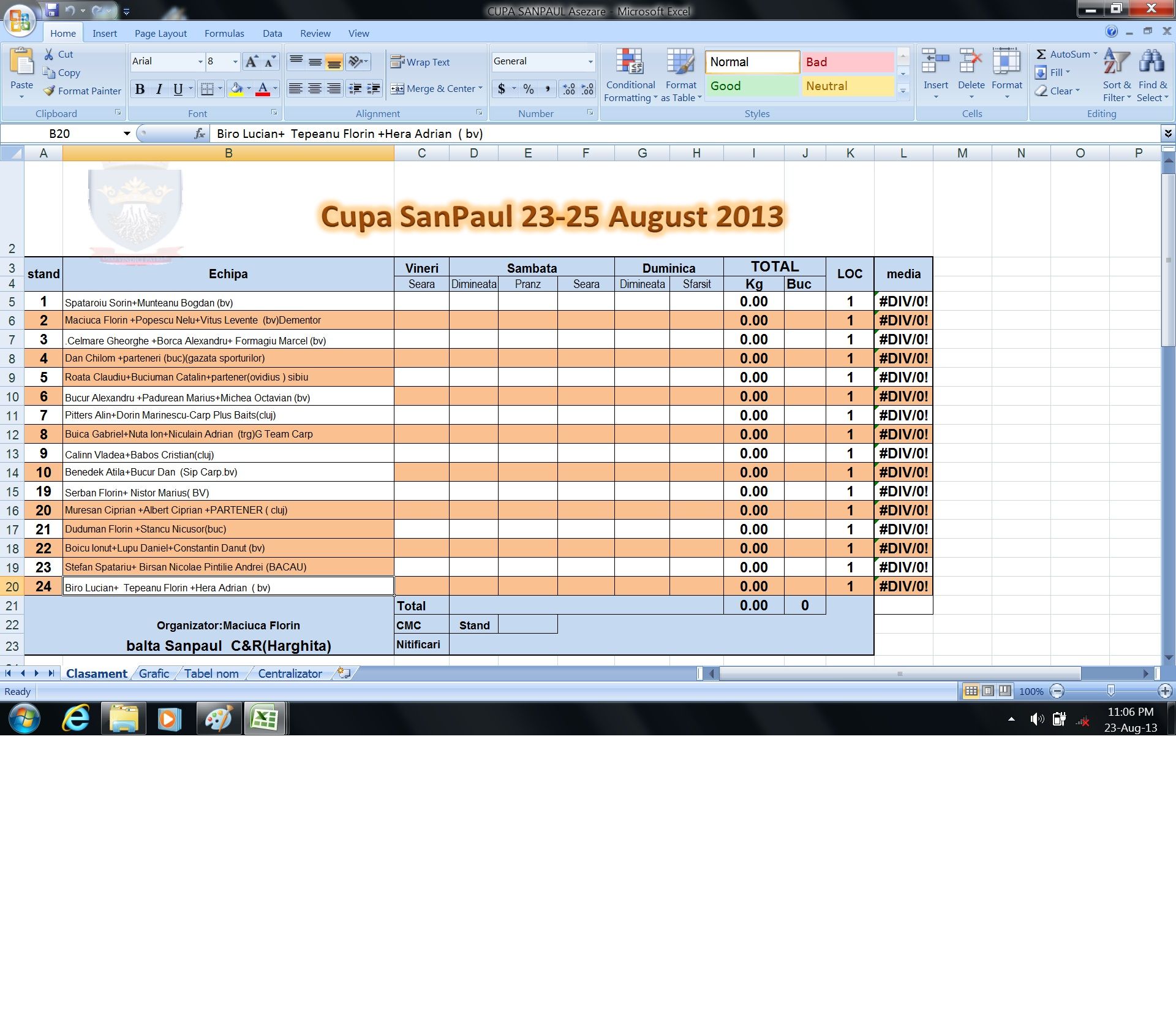1176x1035 pixels.
Task: Toggle Bold formatting
Action: pos(140,89)
